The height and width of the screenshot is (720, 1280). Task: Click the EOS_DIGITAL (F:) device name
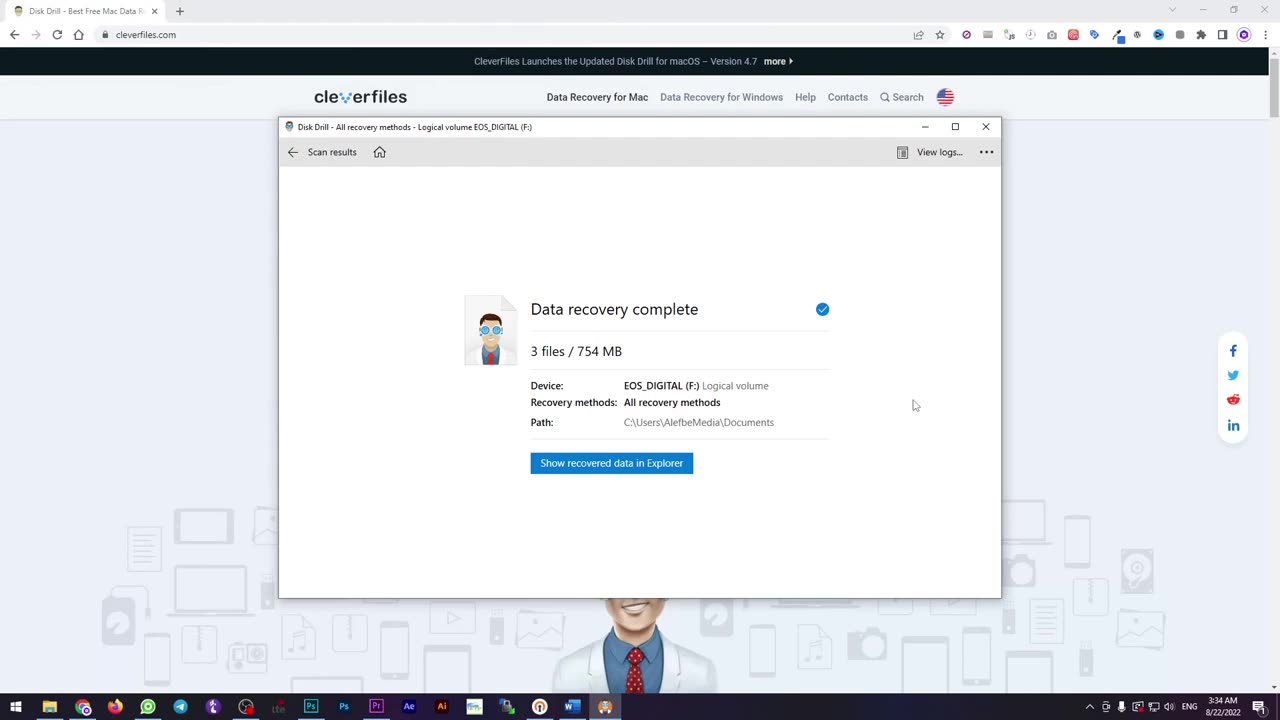(x=661, y=386)
